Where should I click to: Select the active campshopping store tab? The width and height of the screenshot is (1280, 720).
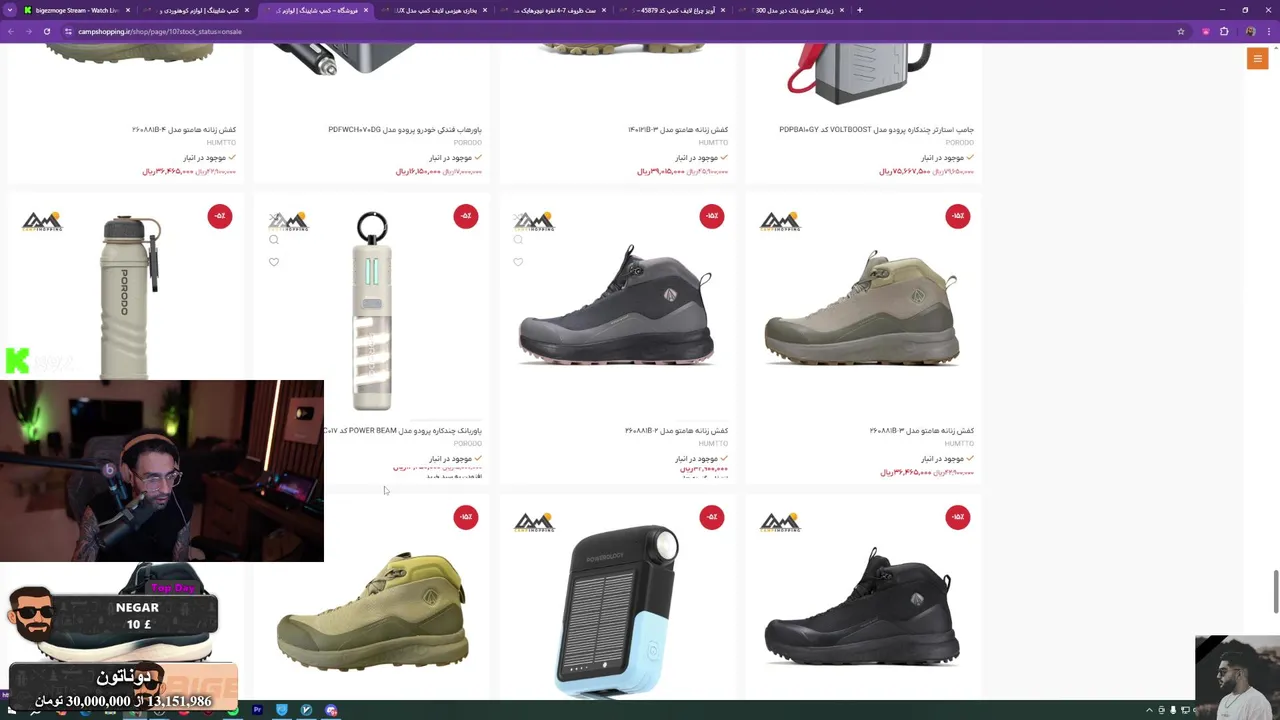[314, 10]
